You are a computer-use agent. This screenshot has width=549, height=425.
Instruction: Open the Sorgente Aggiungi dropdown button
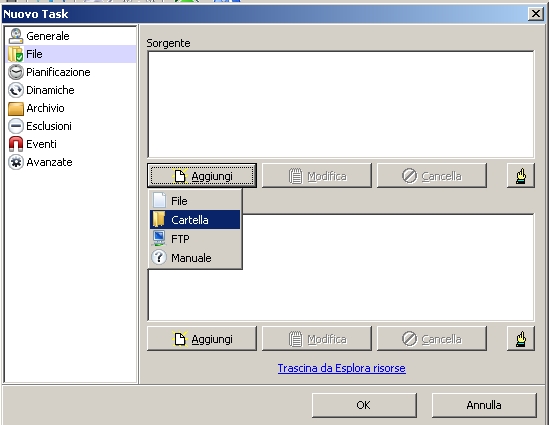(202, 176)
